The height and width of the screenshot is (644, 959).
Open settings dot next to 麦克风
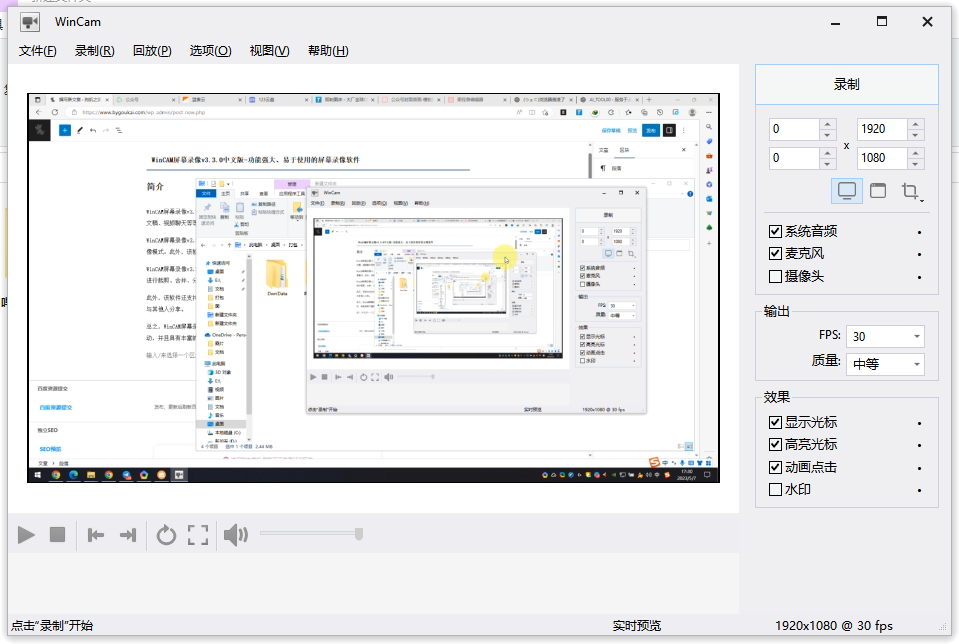(x=919, y=254)
